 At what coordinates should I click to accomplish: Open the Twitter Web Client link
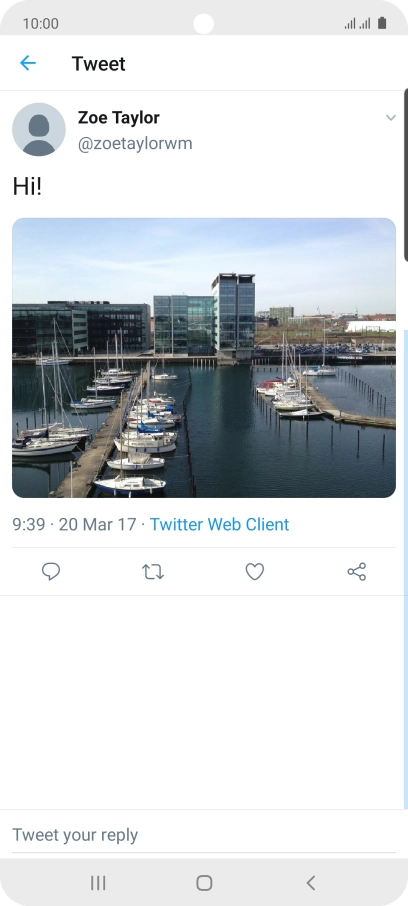[220, 525]
